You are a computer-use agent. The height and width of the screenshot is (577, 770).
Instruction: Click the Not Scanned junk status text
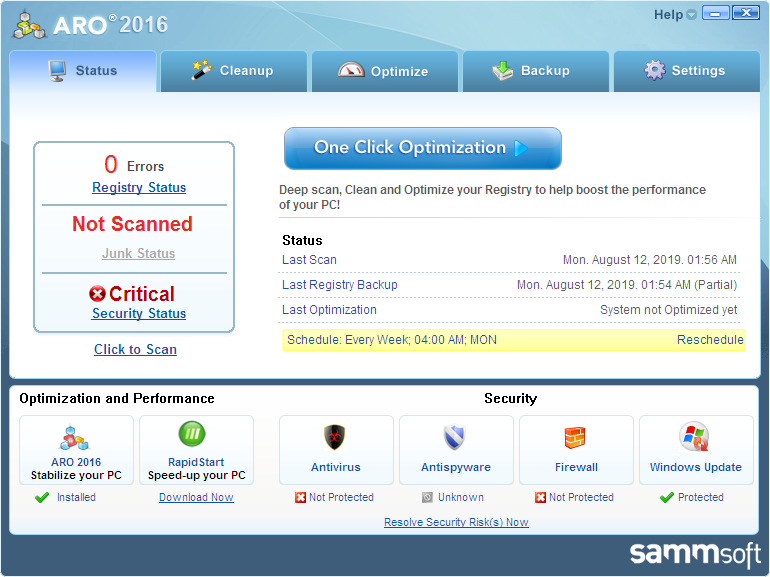click(133, 224)
